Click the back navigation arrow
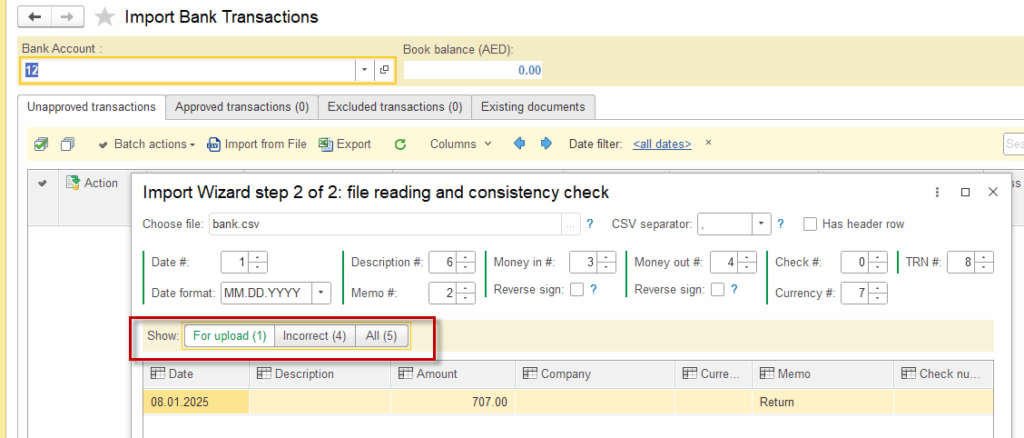This screenshot has height=438, width=1024. pyautogui.click(x=36, y=17)
